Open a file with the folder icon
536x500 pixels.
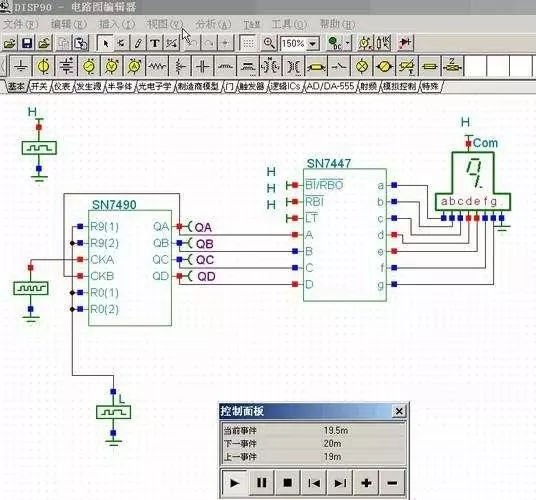(x=10, y=43)
